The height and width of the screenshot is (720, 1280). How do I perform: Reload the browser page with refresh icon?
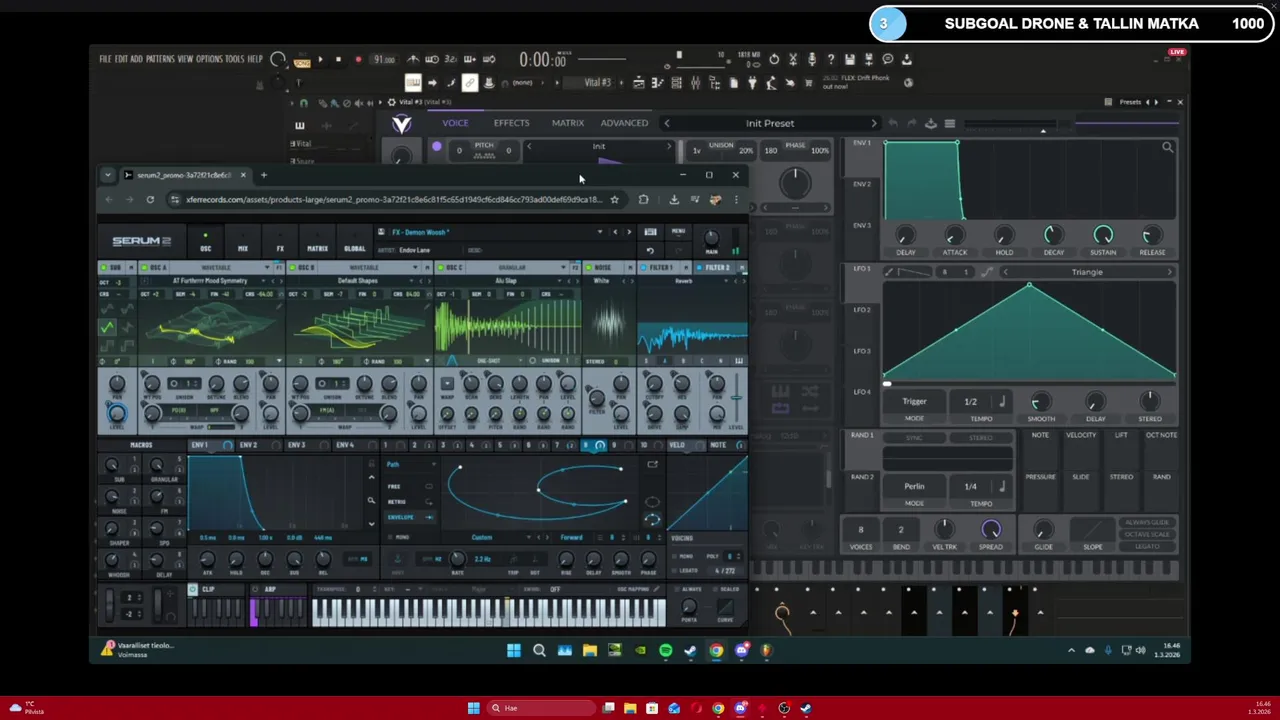tap(150, 200)
